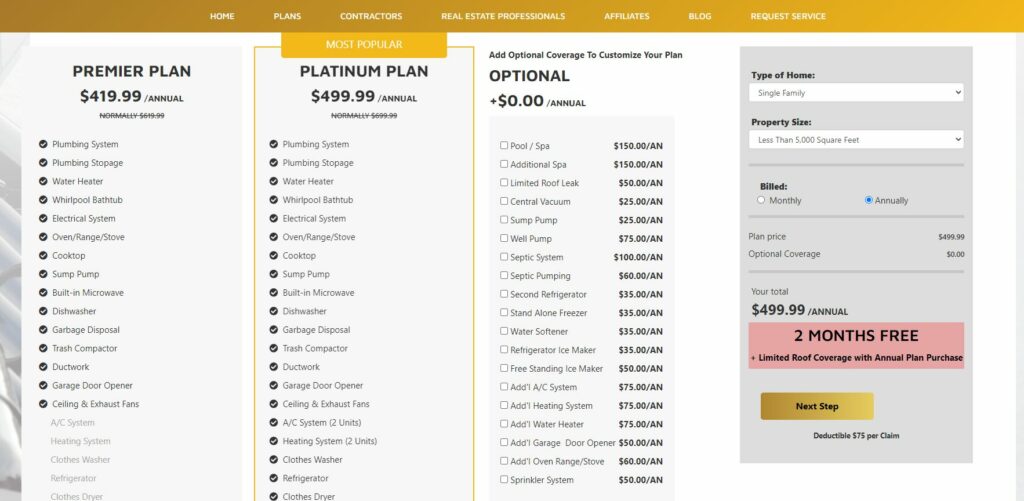The height and width of the screenshot is (501, 1024).
Task: Expand the Property Size dropdown
Action: tap(855, 139)
